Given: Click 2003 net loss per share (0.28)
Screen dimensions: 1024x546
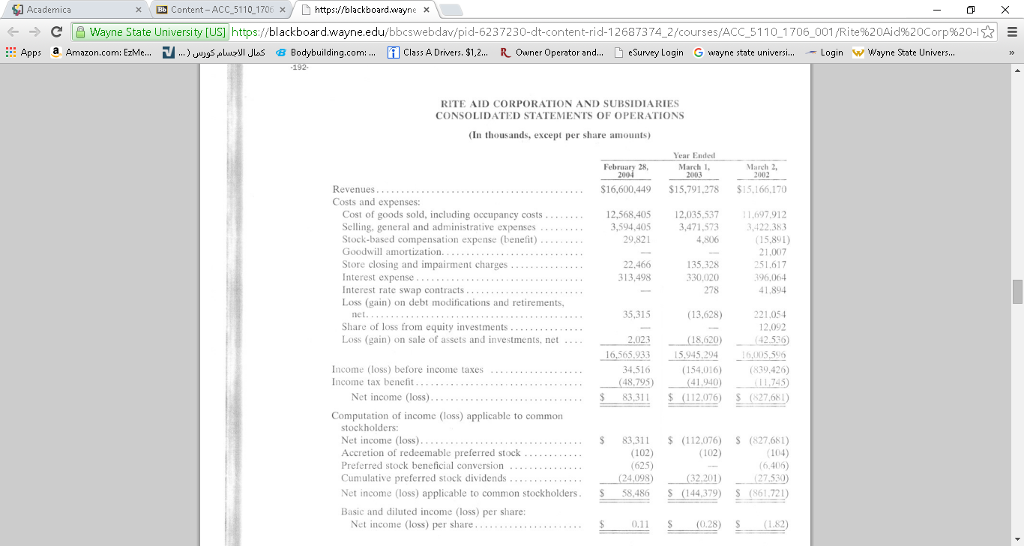Looking at the screenshot, I should pos(708,524).
